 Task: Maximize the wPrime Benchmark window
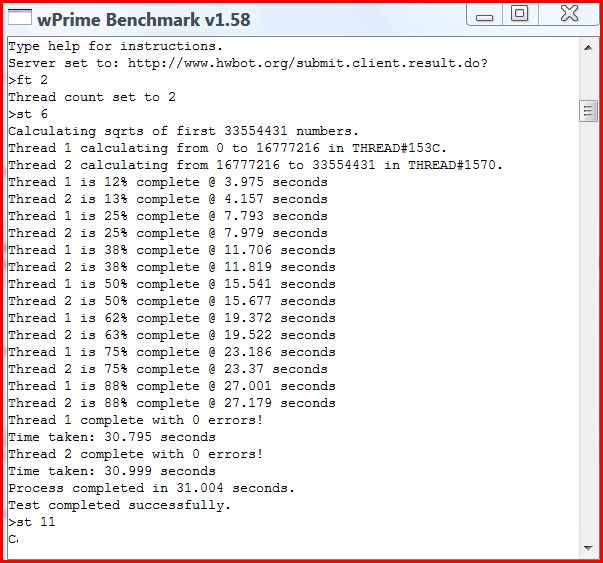[x=520, y=14]
